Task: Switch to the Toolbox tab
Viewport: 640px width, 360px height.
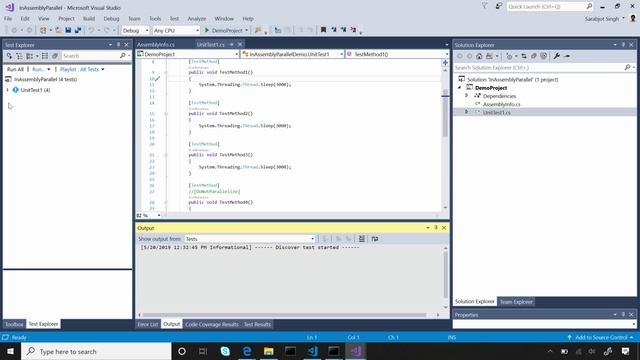Action: pos(14,324)
